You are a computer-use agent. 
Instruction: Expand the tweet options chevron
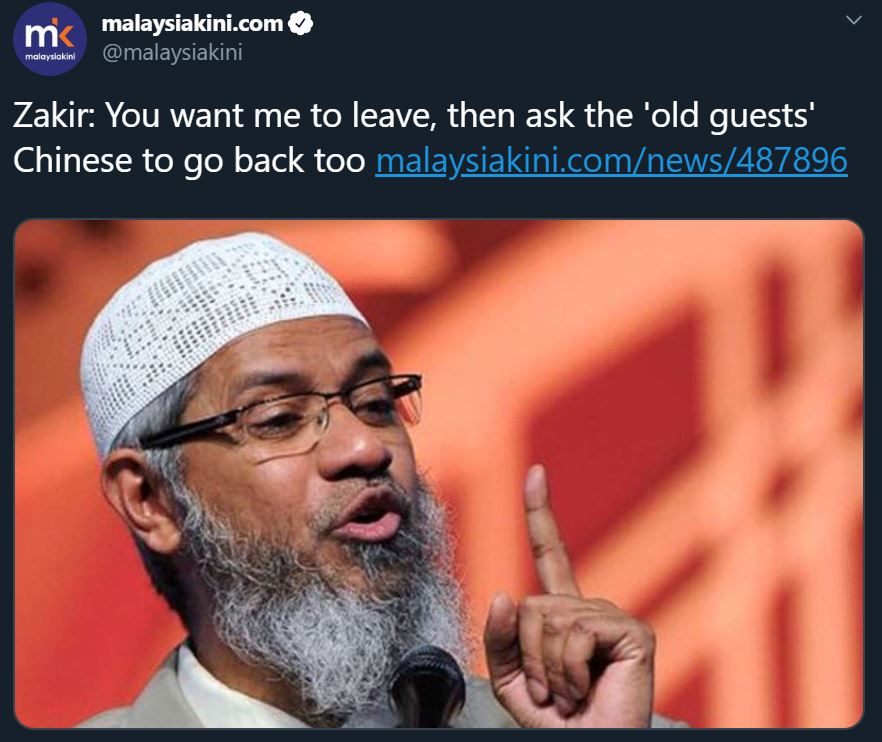click(854, 20)
